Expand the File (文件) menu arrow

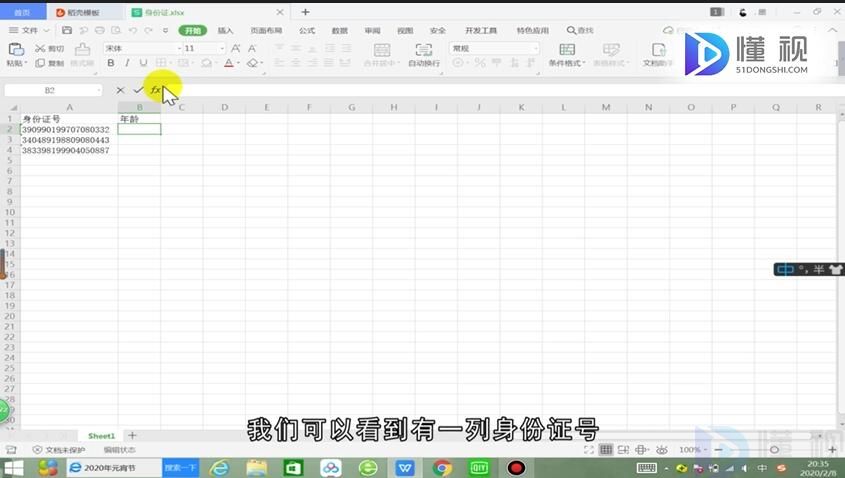[46, 30]
